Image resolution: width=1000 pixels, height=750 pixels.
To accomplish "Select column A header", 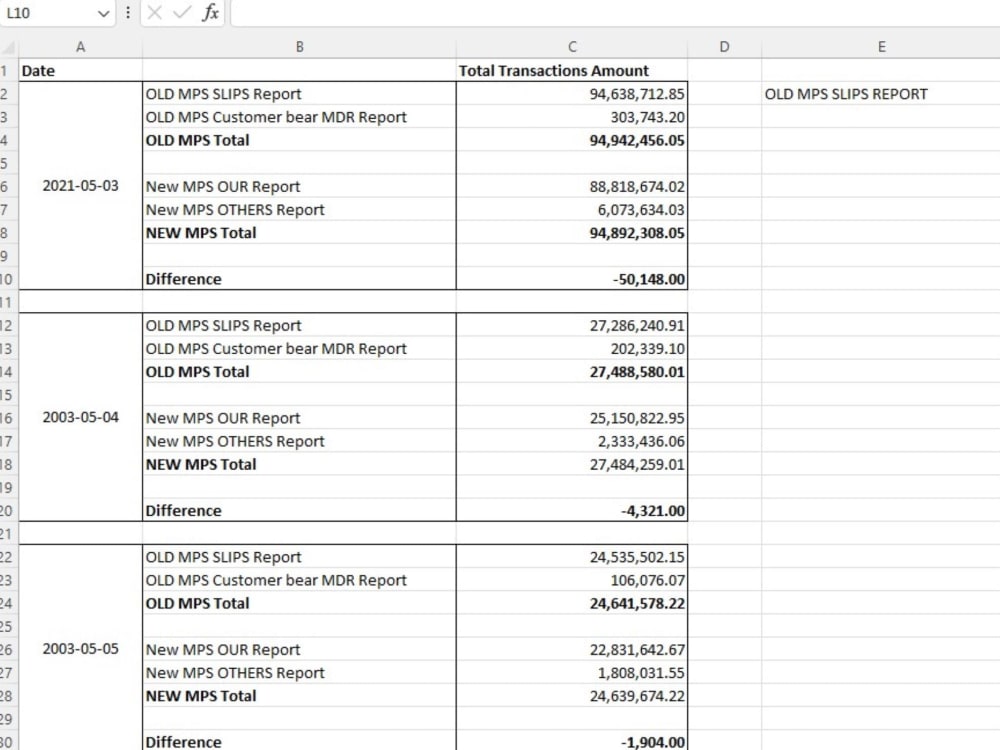I will point(80,47).
